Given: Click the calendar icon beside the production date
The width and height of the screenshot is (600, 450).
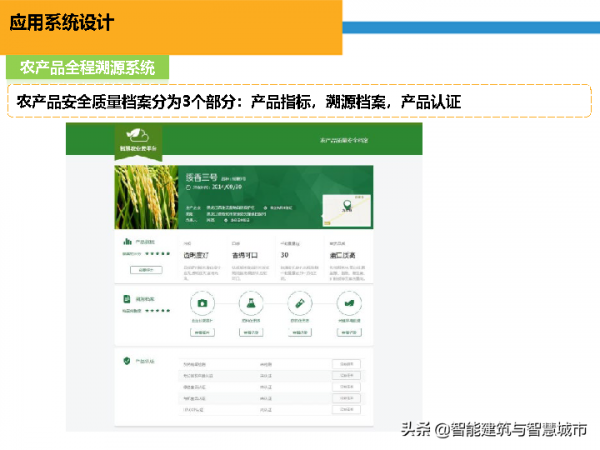Looking at the screenshot, I should tap(188, 187).
